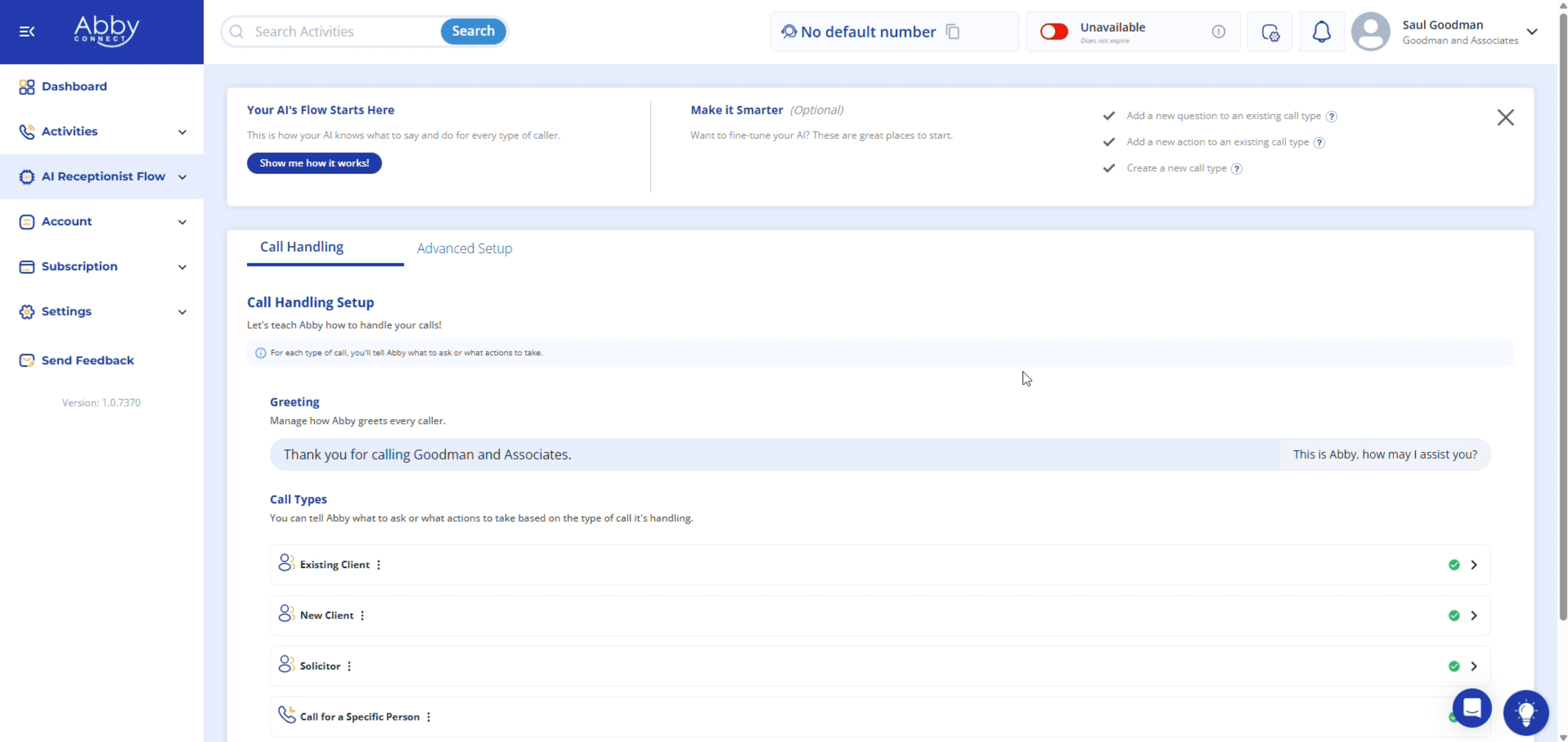Switch to Call Handling tab
1568x742 pixels.
pos(302,247)
